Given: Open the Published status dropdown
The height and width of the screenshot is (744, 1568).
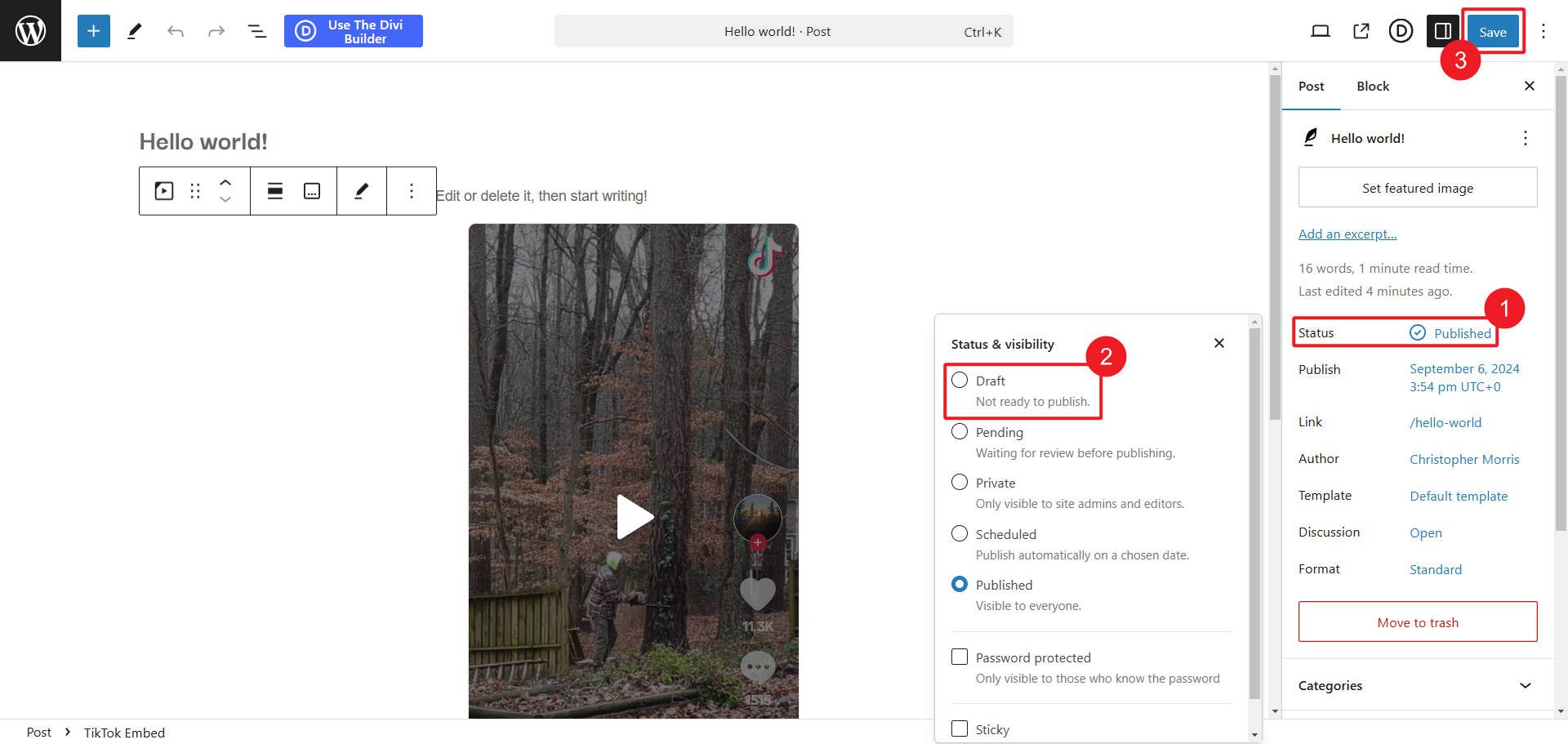Looking at the screenshot, I should [1450, 333].
